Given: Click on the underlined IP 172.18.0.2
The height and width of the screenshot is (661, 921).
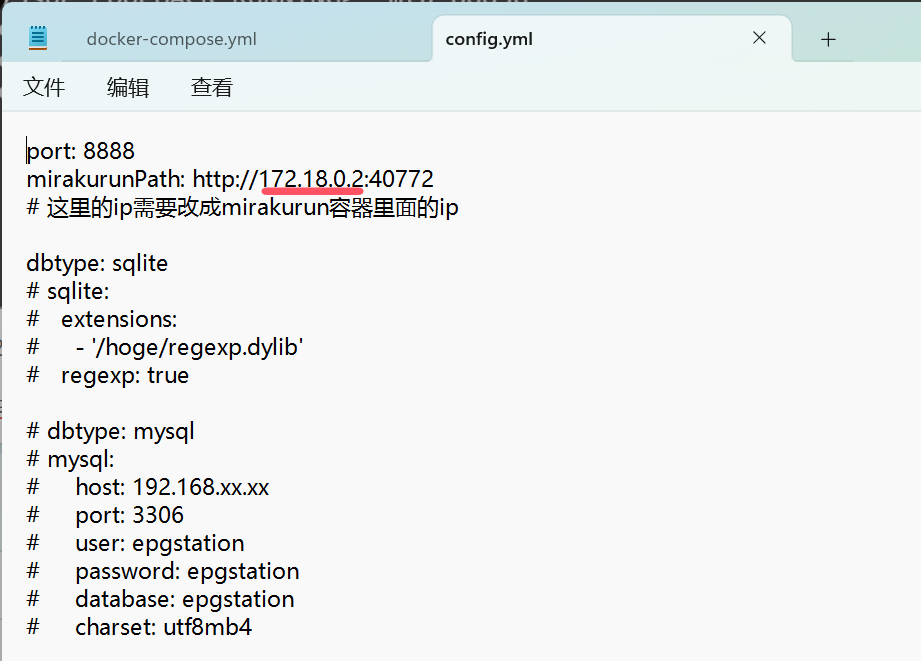Looking at the screenshot, I should coord(311,179).
